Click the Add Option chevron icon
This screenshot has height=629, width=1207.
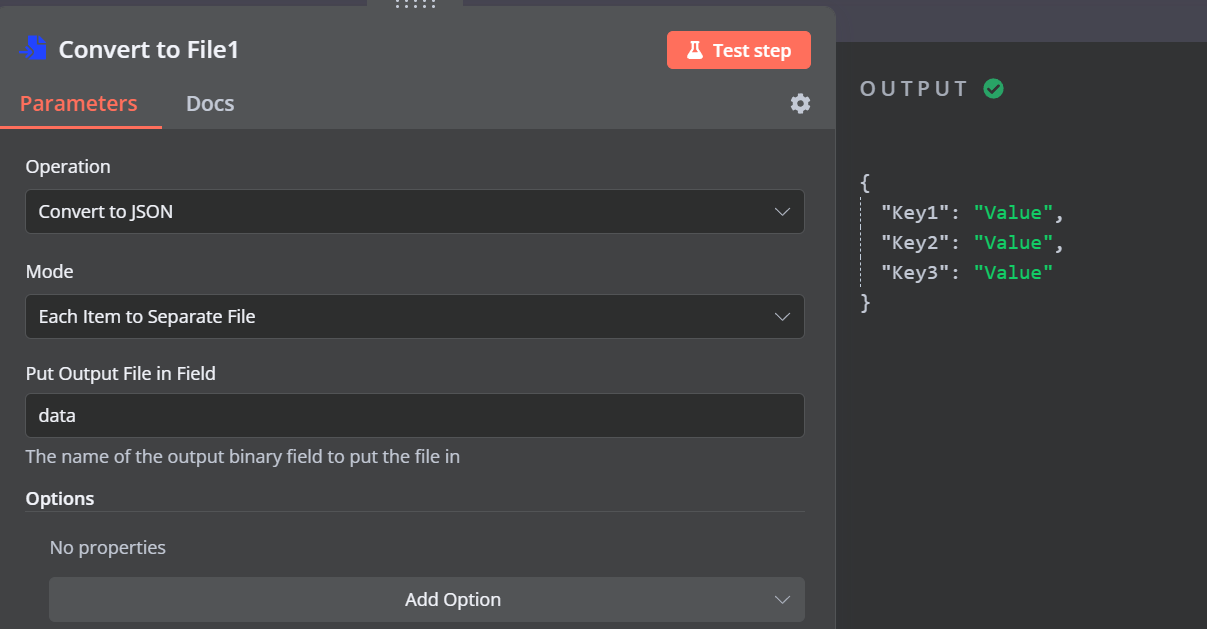coord(783,599)
